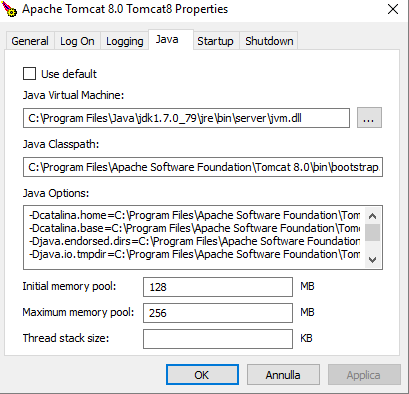Cancel changes with the Annulla button
The height and width of the screenshot is (394, 409).
tap(283, 375)
